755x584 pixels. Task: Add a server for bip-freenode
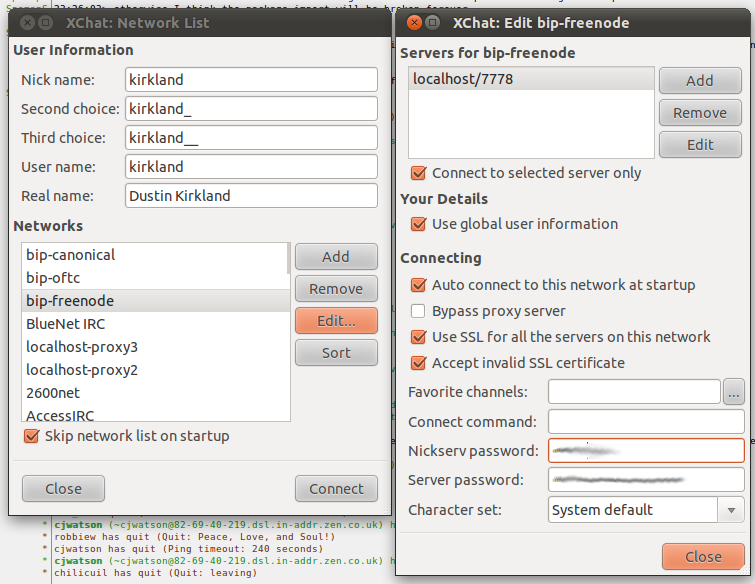[x=700, y=80]
